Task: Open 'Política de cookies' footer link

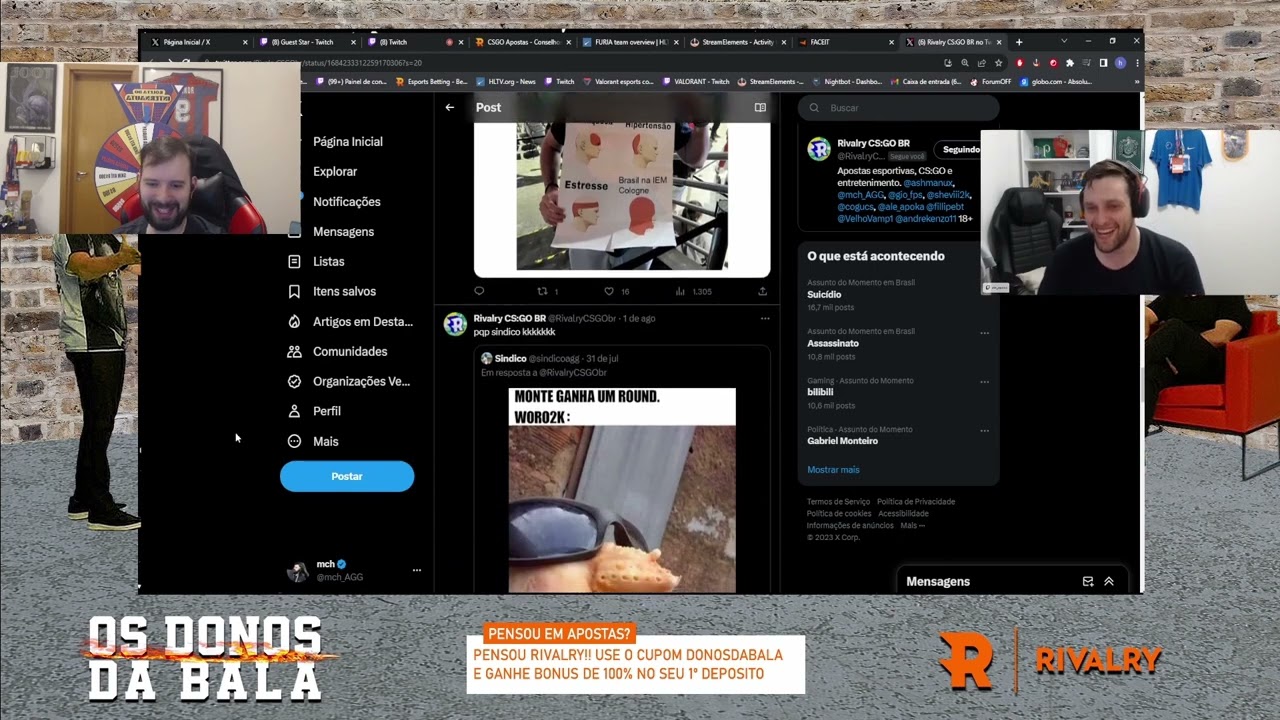Action: click(x=839, y=513)
